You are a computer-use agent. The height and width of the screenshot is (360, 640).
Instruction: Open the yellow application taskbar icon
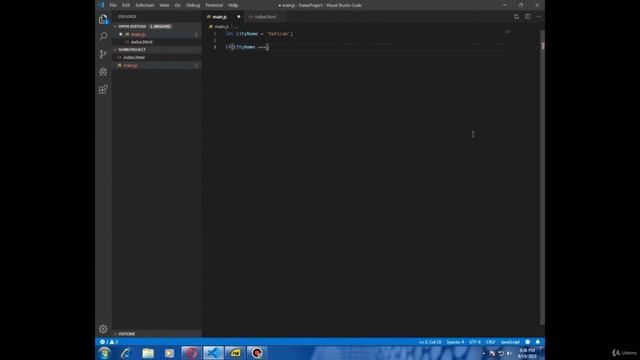[235, 353]
